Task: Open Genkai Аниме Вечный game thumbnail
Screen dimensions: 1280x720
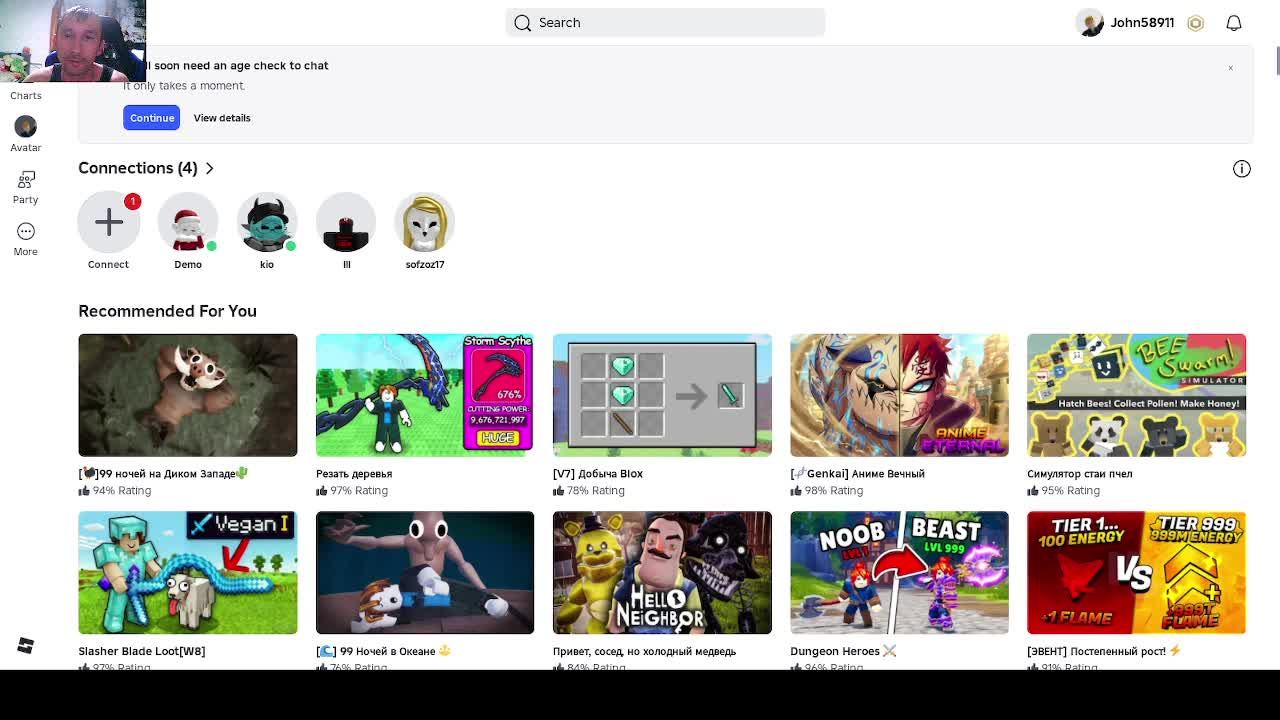Action: [899, 395]
